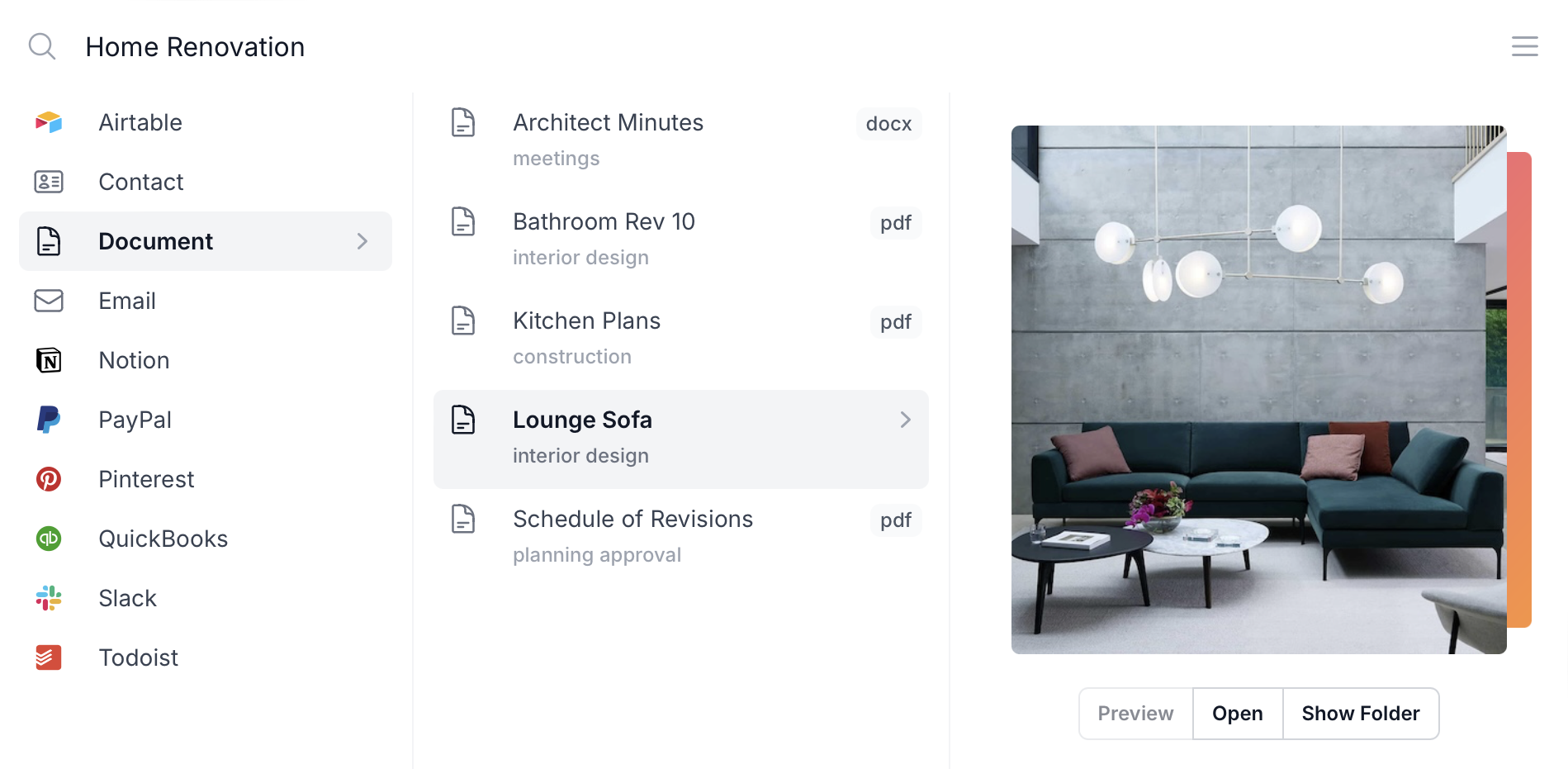This screenshot has height=769, width=1568.
Task: Click the document icon beside Architect Minutes
Action: coord(463,122)
